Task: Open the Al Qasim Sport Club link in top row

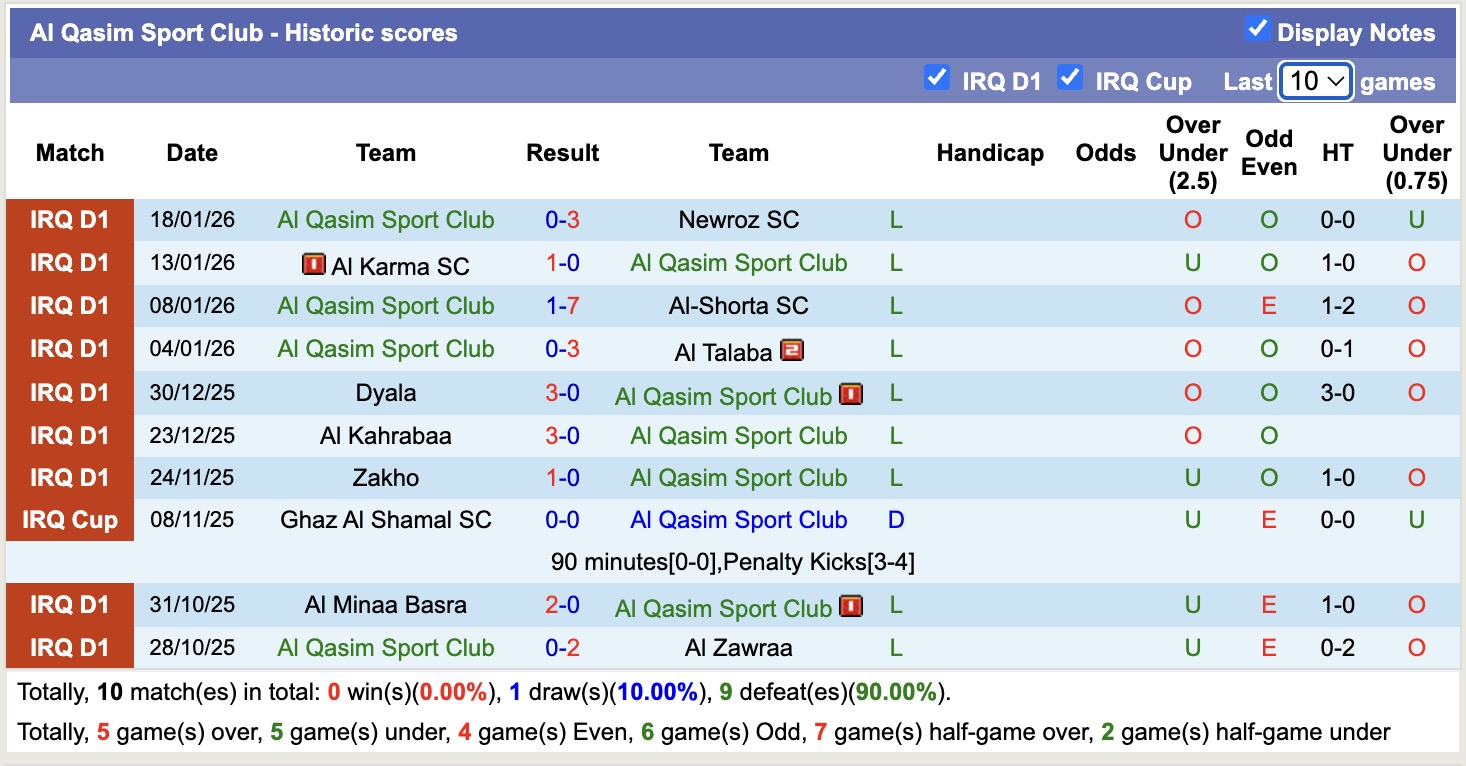Action: coord(386,220)
